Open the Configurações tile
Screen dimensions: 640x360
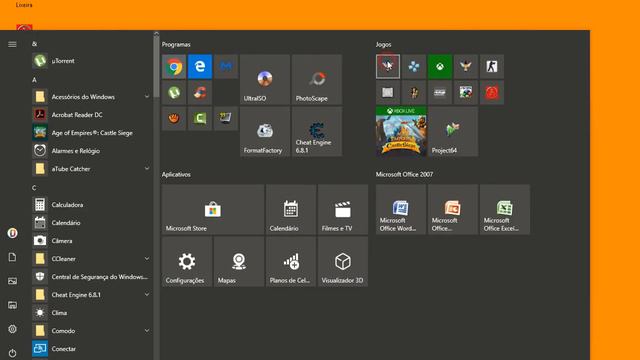pyautogui.click(x=187, y=262)
